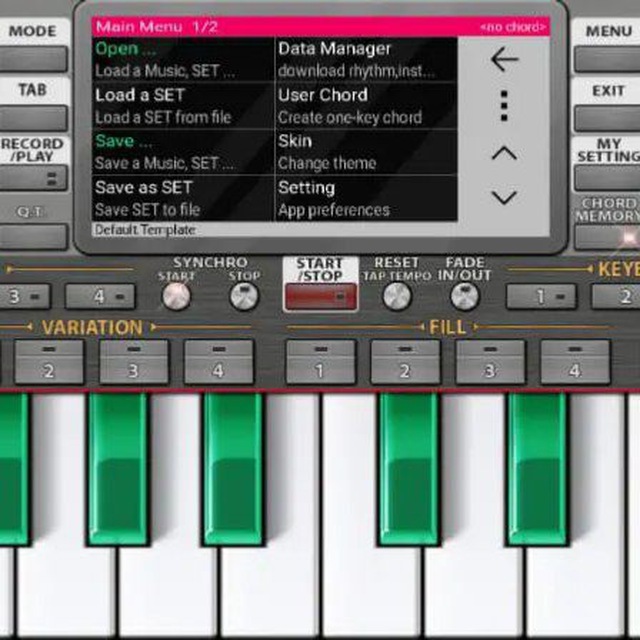Select the Save... menu entry

pos(183,152)
